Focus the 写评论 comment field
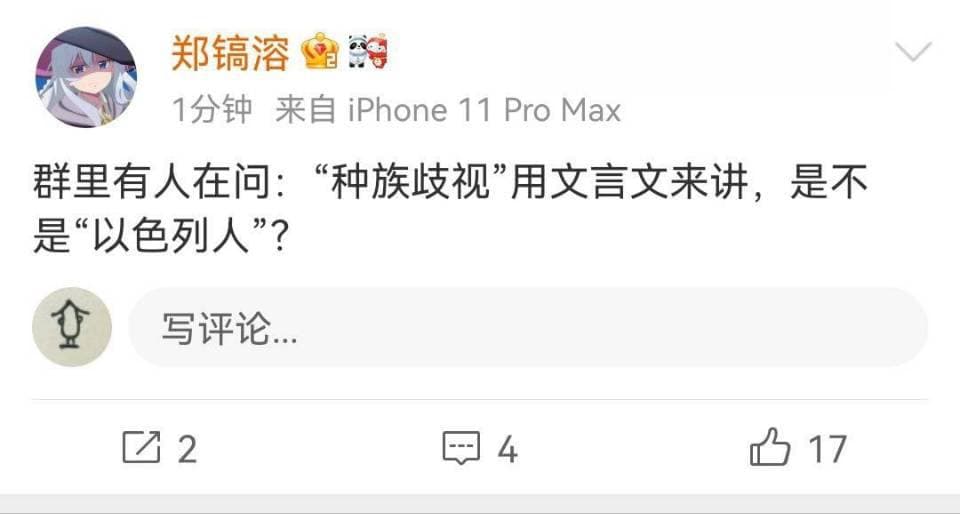Viewport: 960px width, 514px height. coord(528,327)
